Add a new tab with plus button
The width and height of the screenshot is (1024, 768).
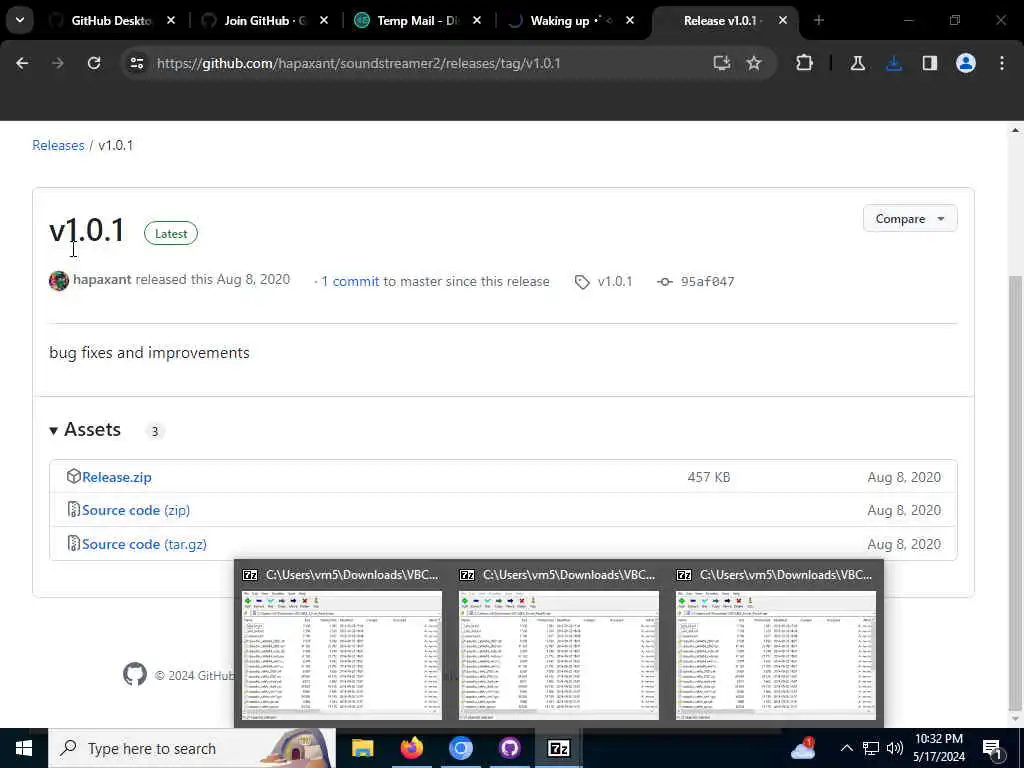pyautogui.click(x=819, y=20)
